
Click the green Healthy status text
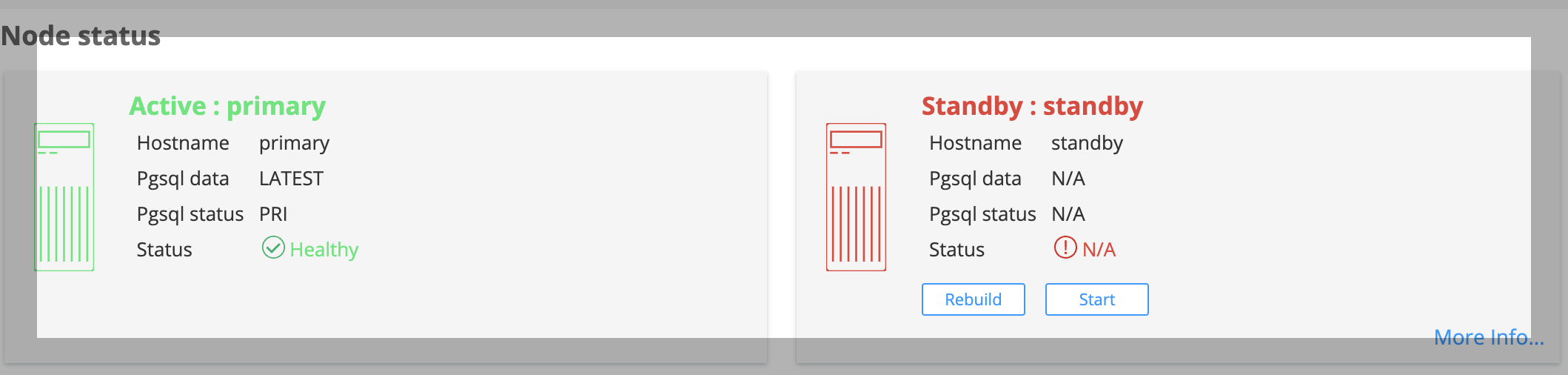tap(324, 250)
